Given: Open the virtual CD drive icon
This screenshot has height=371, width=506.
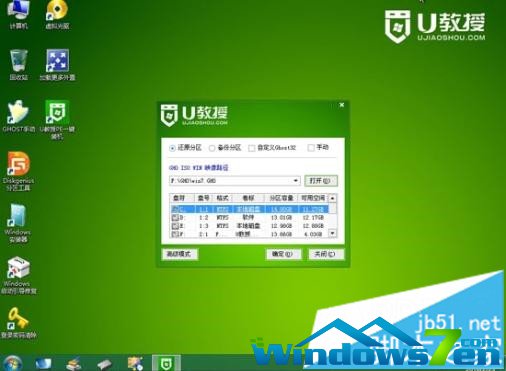Looking at the screenshot, I should click(x=57, y=15).
